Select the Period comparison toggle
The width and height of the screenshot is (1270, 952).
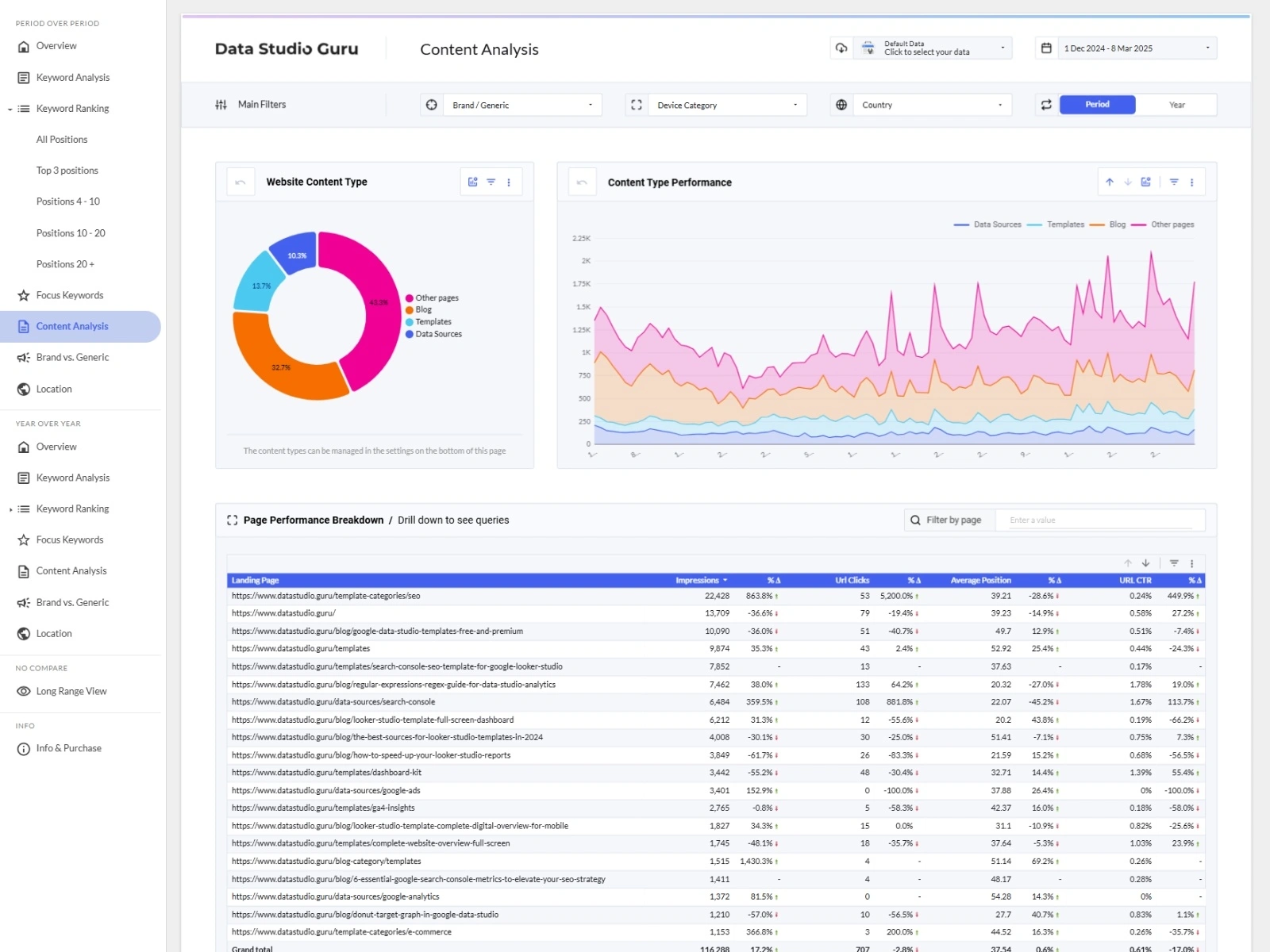1097,105
